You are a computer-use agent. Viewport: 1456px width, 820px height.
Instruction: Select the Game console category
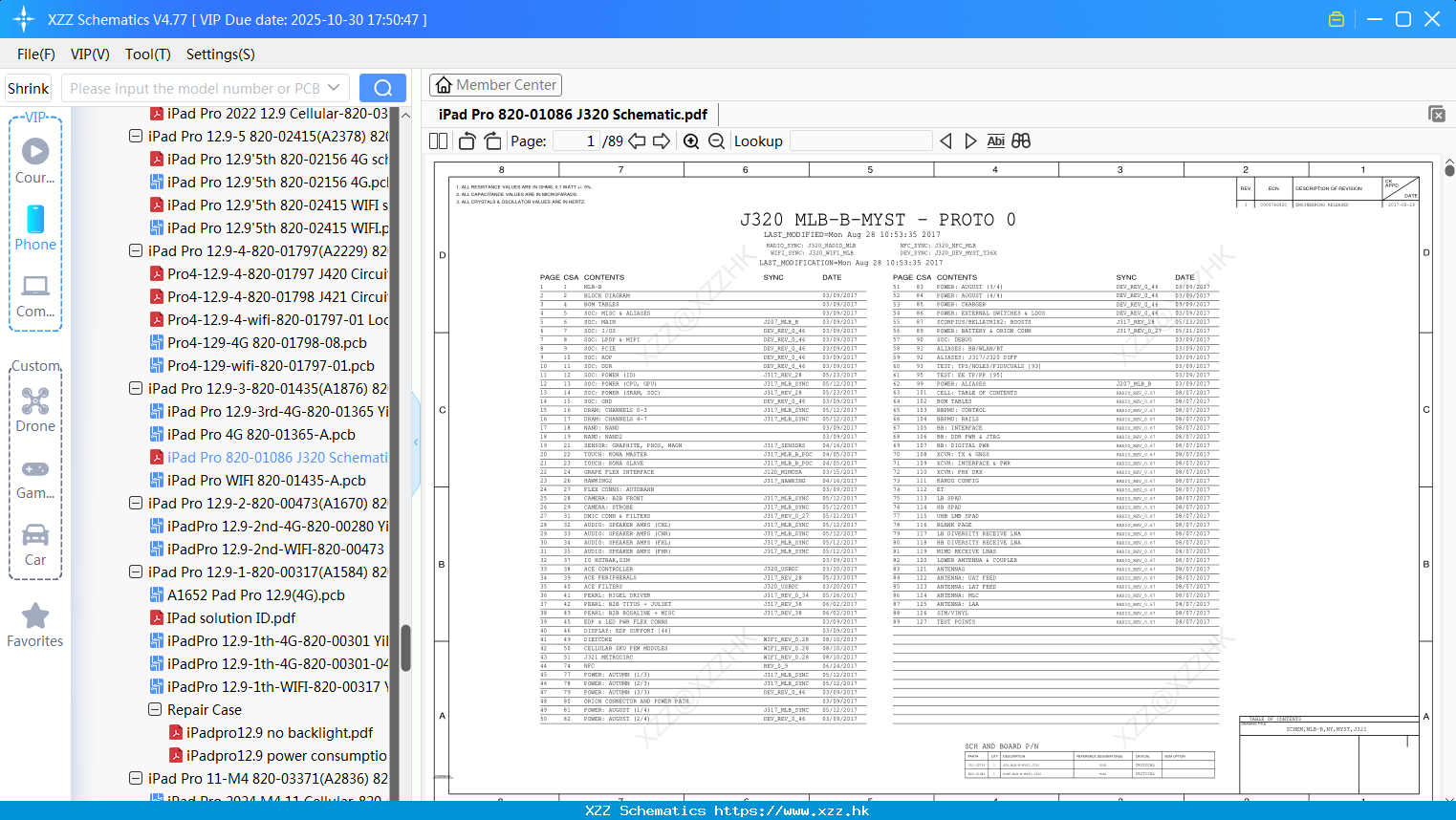point(35,479)
